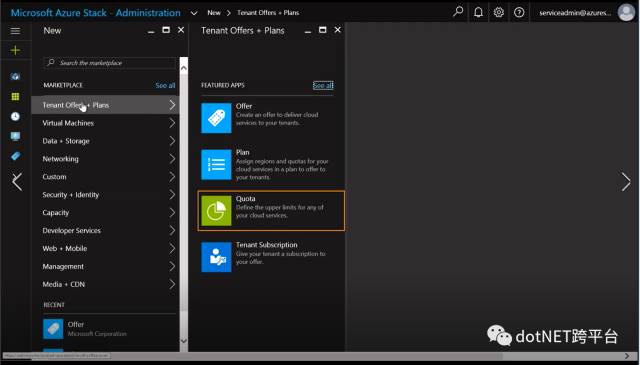The image size is (640, 365).
Task: Click Tenant Offers + Plans breadcrumb
Action: 268,13
